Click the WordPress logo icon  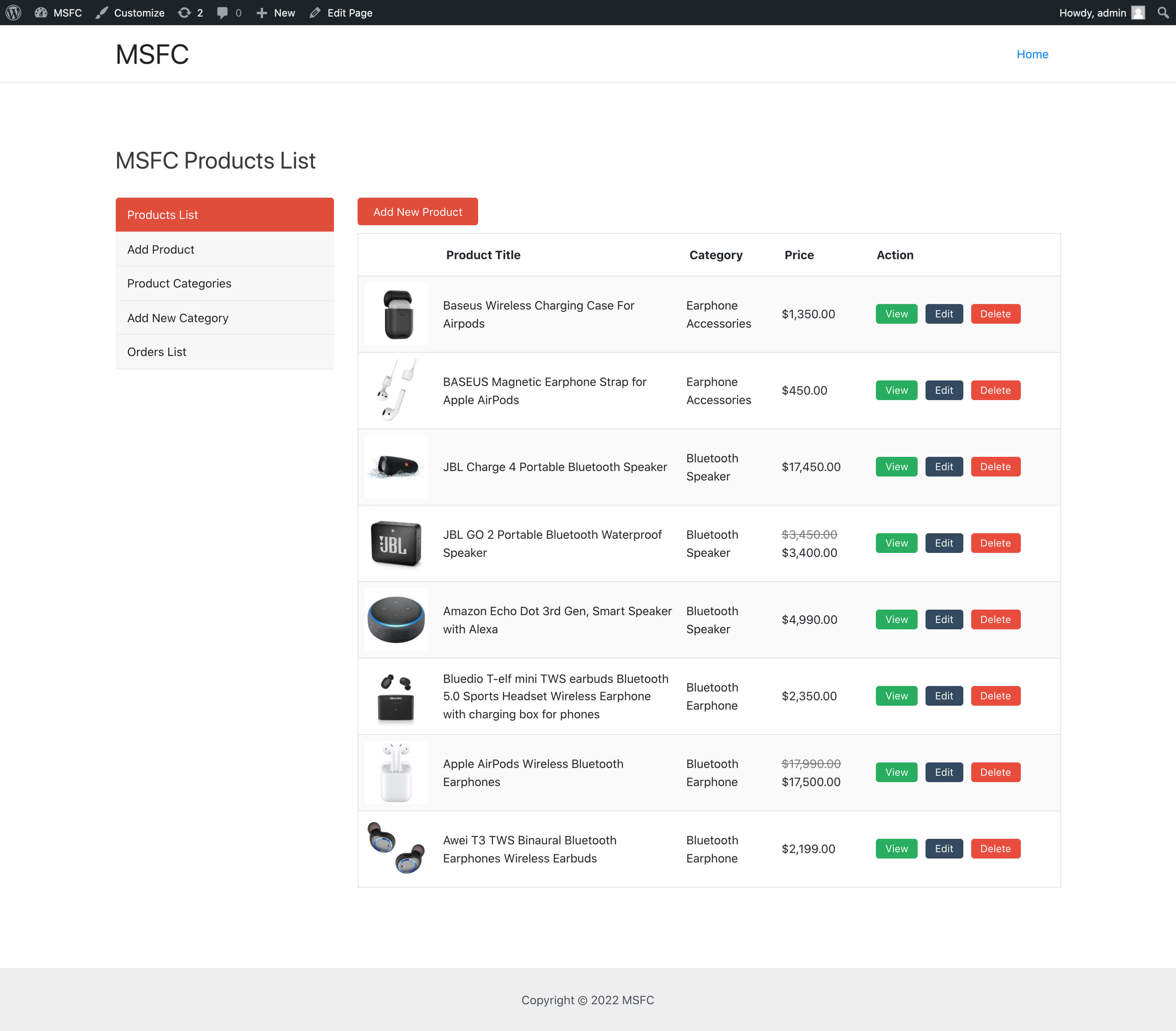click(13, 13)
